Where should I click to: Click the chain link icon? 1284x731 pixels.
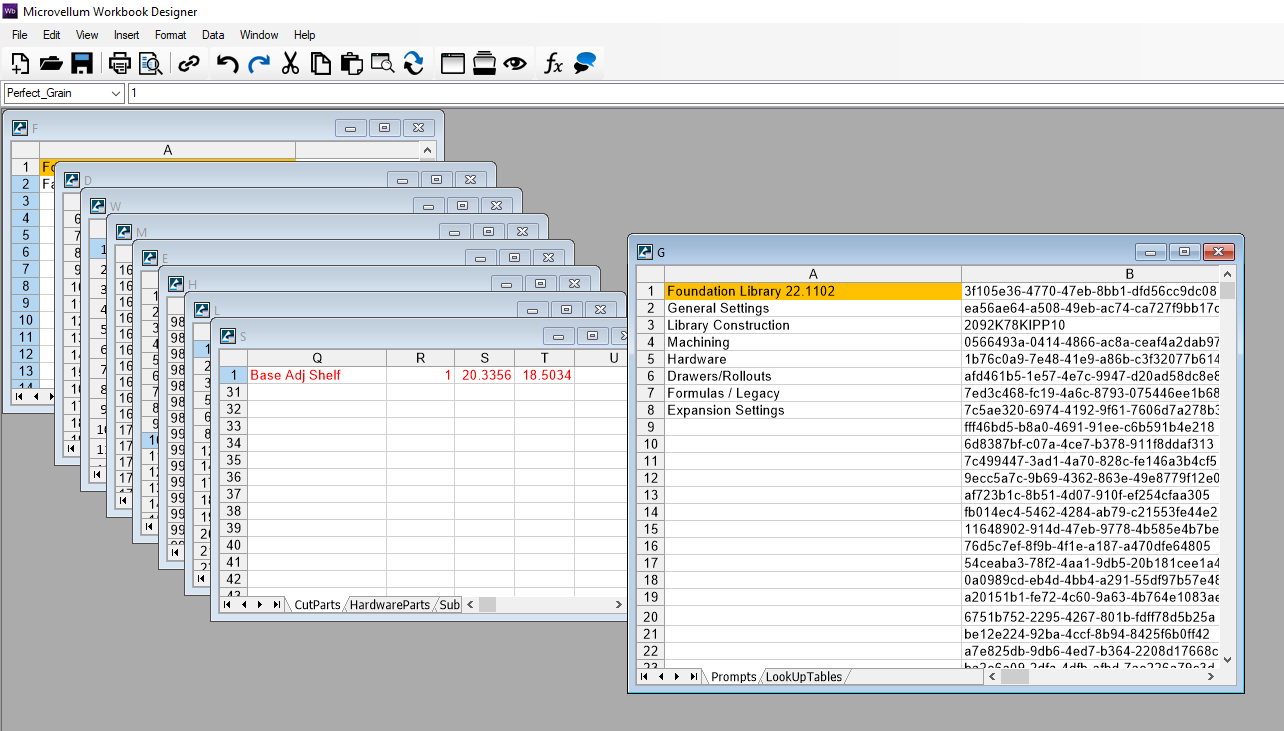(188, 63)
